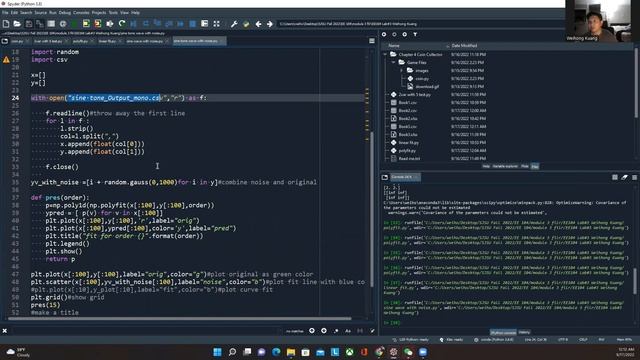Expand the images folder
The height and width of the screenshot is (360, 640).
[402, 70]
